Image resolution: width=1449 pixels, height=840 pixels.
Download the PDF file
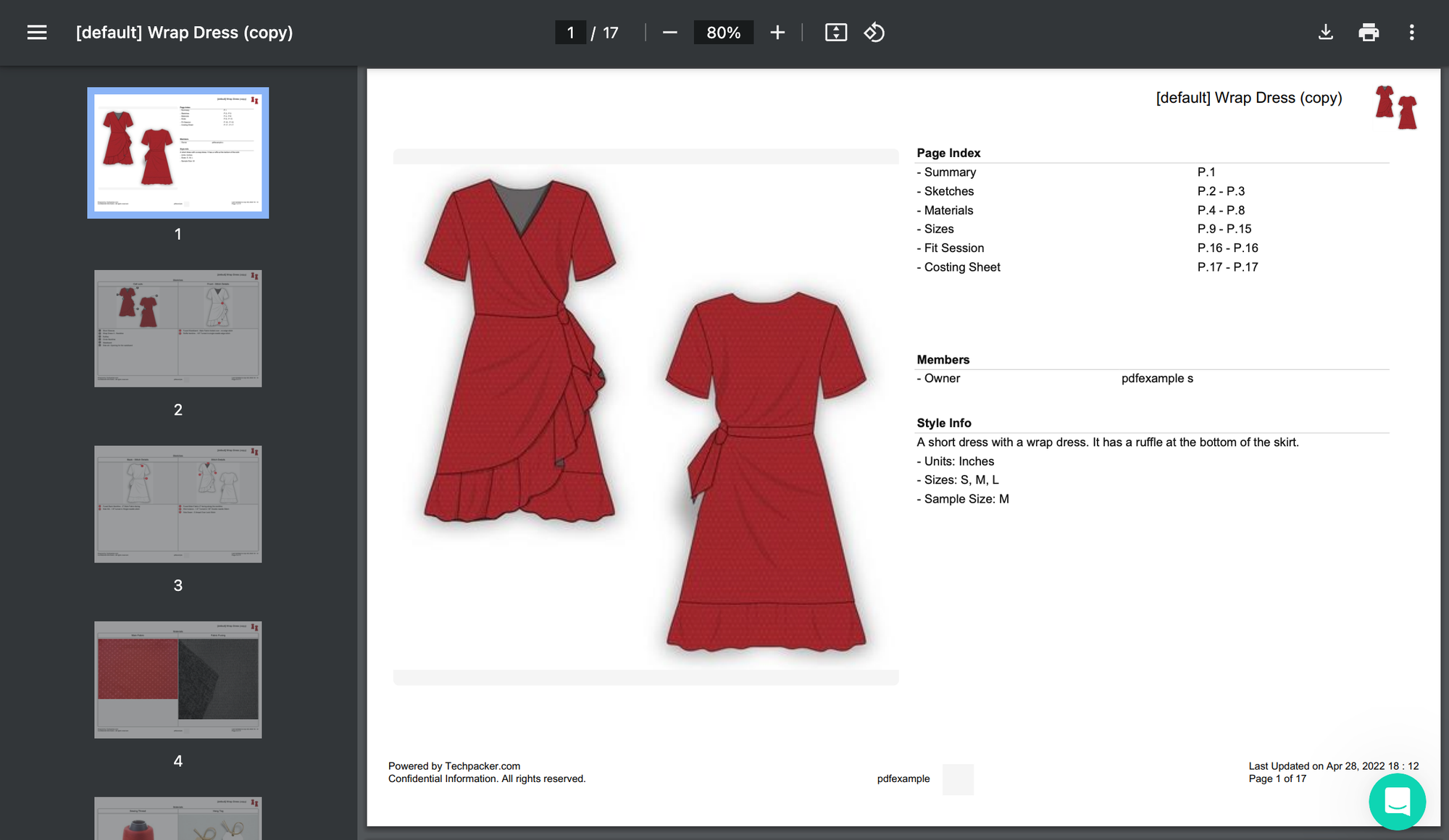(1326, 33)
